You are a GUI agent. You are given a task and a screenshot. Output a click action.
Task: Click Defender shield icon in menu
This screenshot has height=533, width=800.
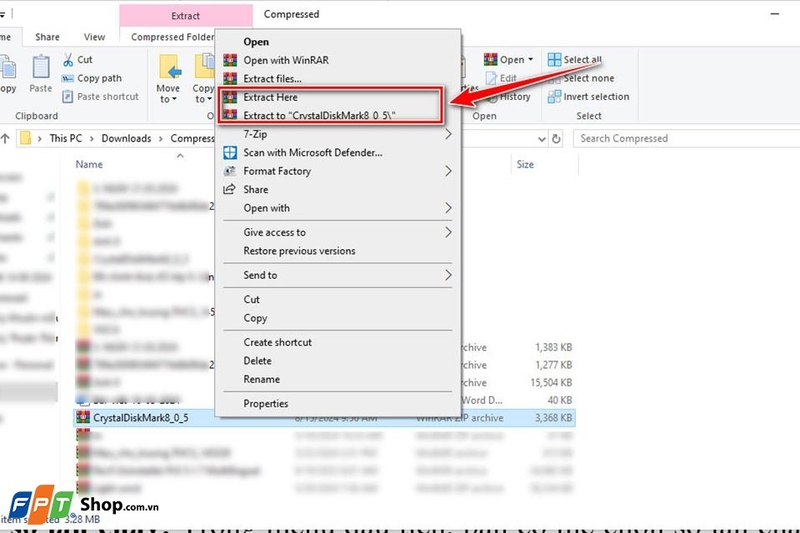tap(230, 153)
